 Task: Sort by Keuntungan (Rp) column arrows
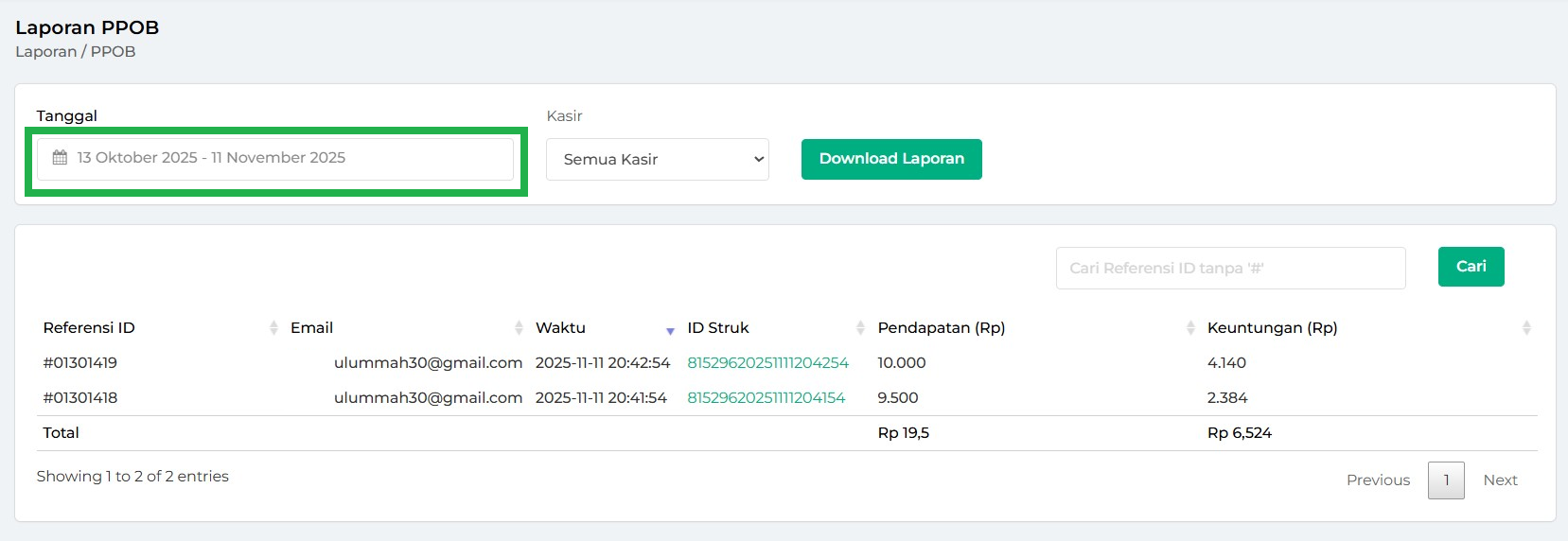click(1525, 328)
